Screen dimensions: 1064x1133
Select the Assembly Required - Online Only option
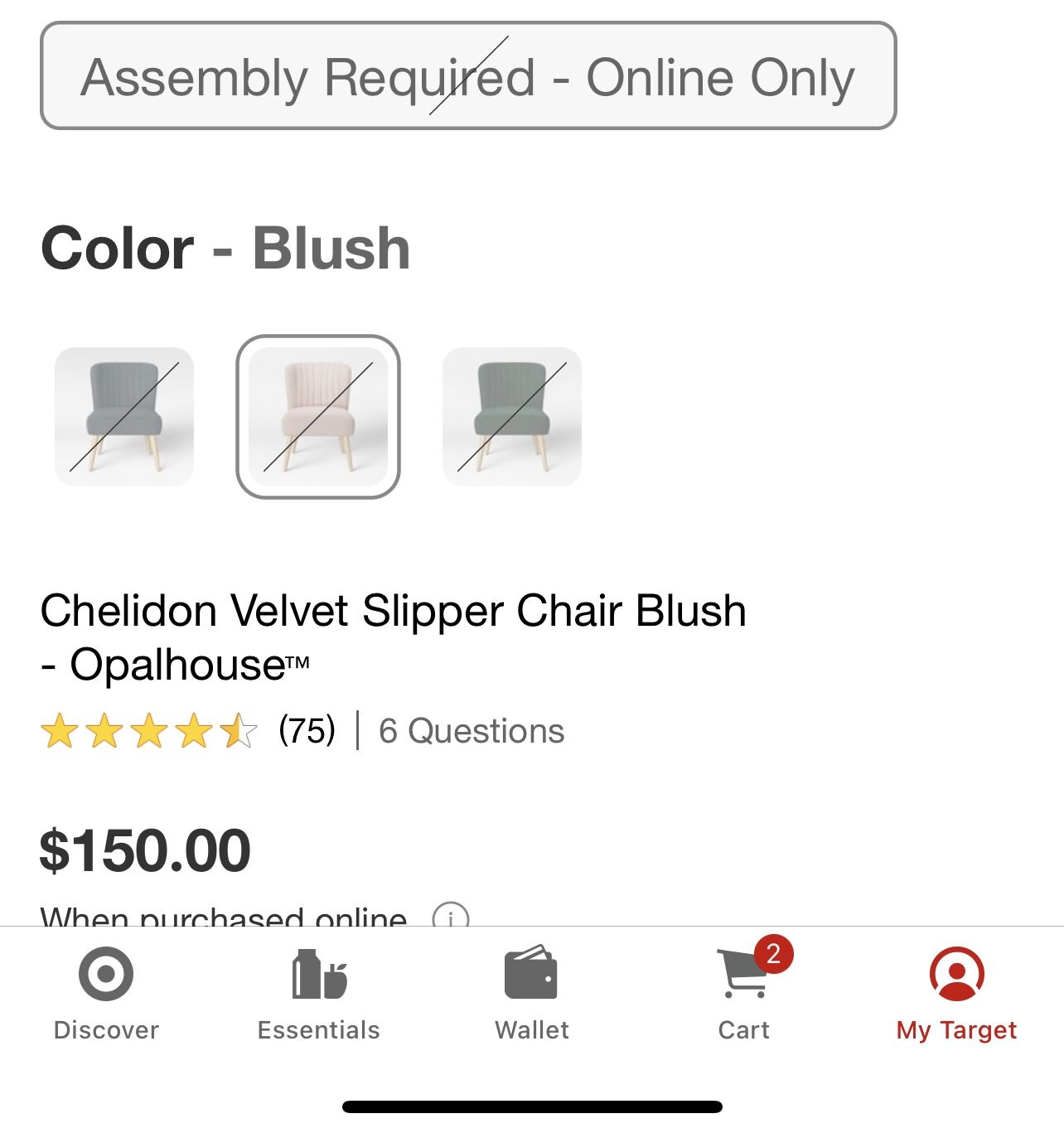[468, 75]
